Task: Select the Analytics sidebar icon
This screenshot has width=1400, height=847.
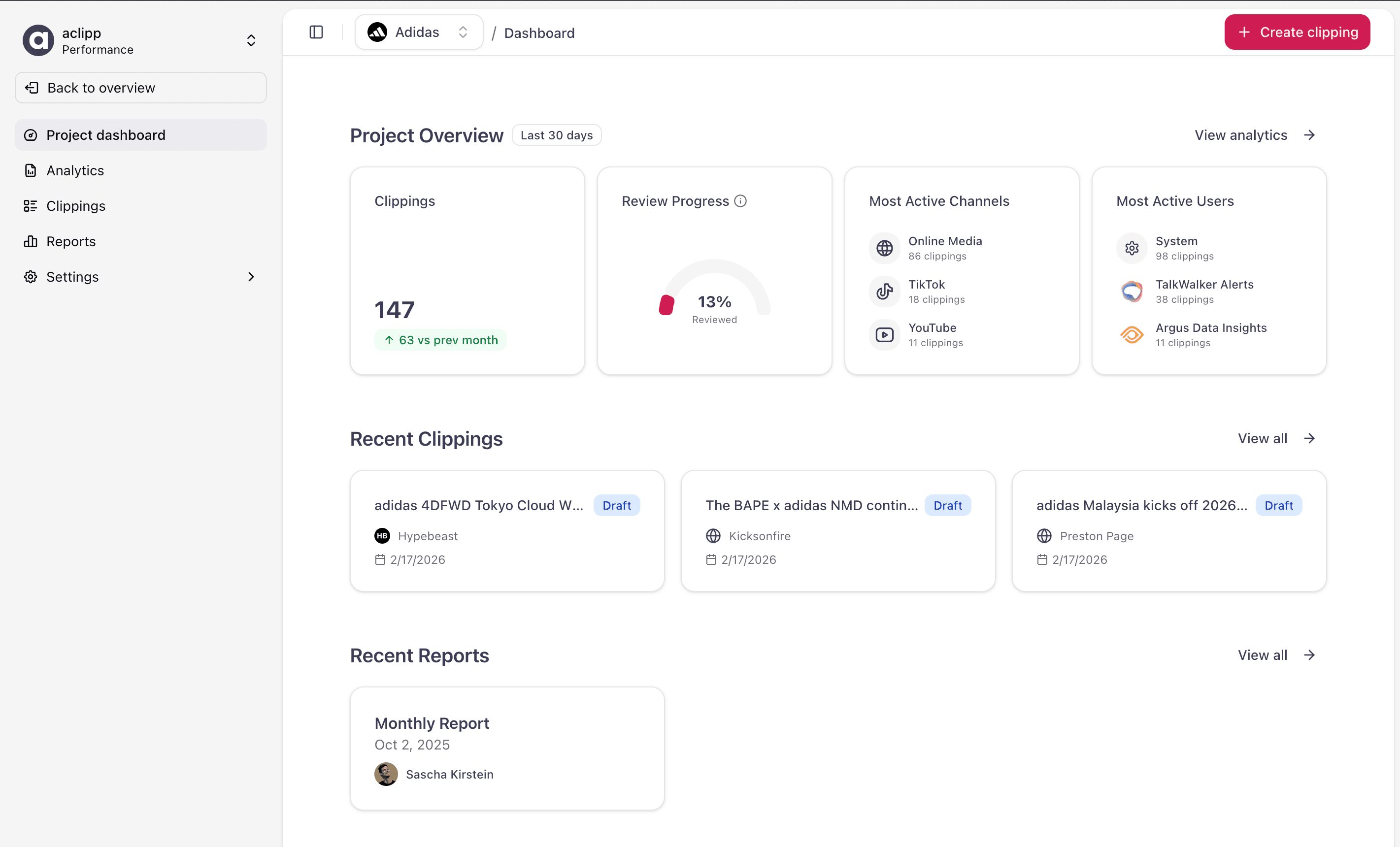Action: 31,170
